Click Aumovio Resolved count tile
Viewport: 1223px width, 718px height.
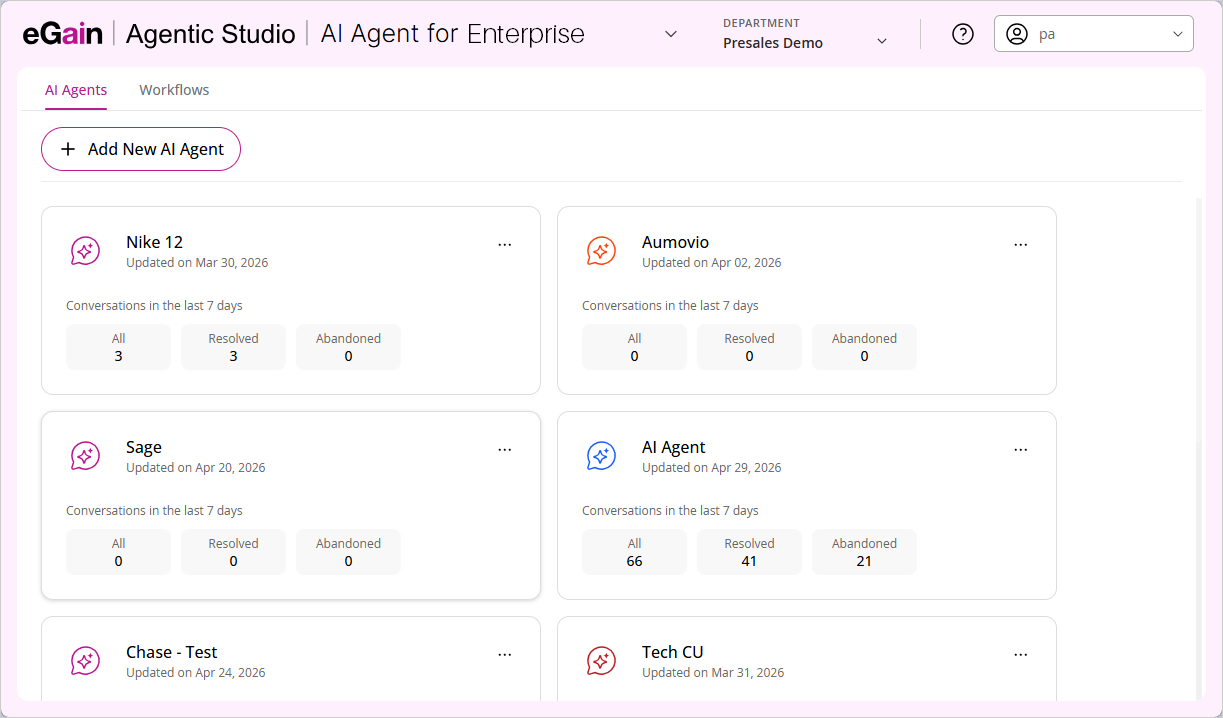[749, 347]
